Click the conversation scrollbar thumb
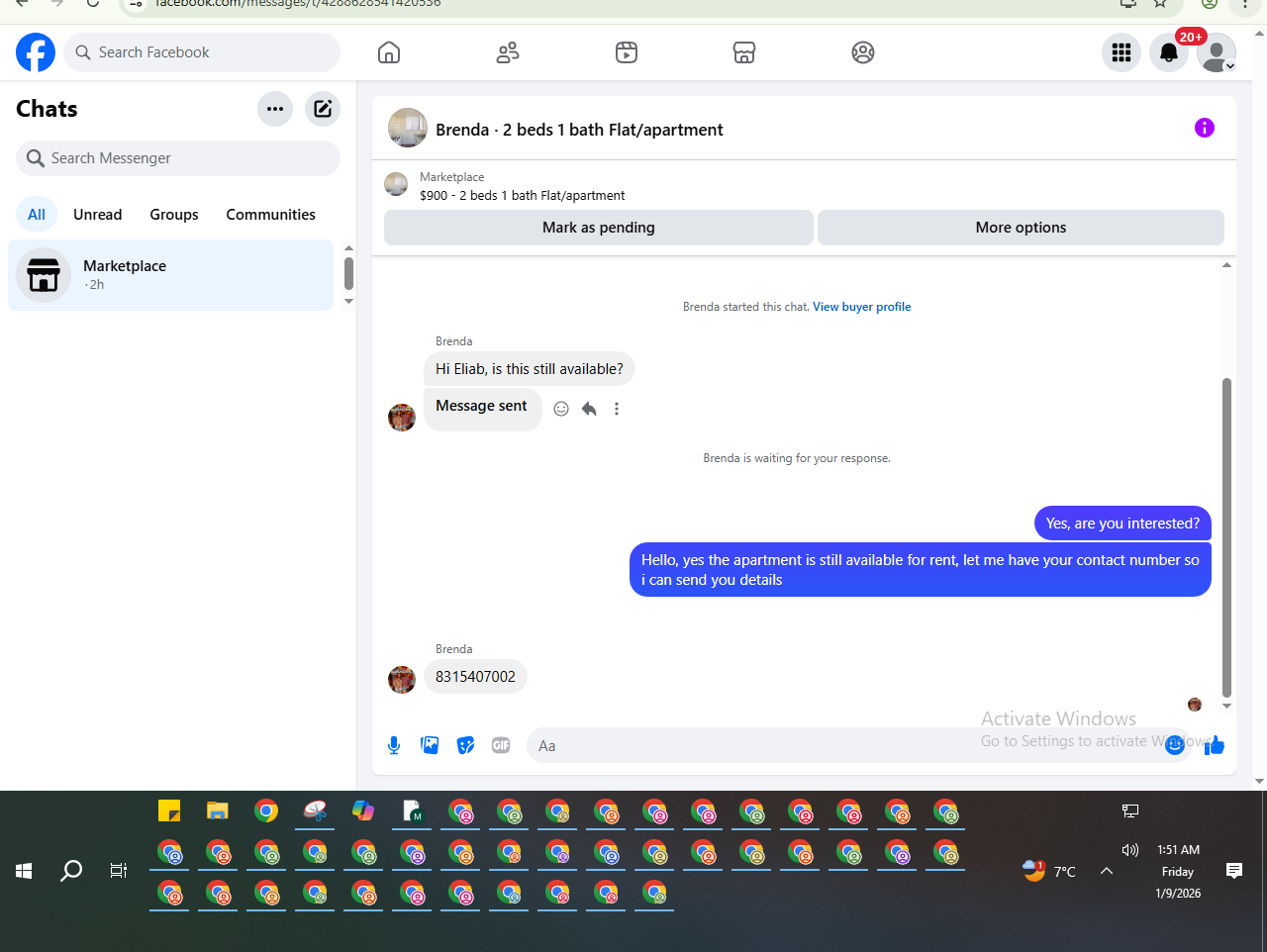This screenshot has width=1267, height=952. tap(1227, 537)
